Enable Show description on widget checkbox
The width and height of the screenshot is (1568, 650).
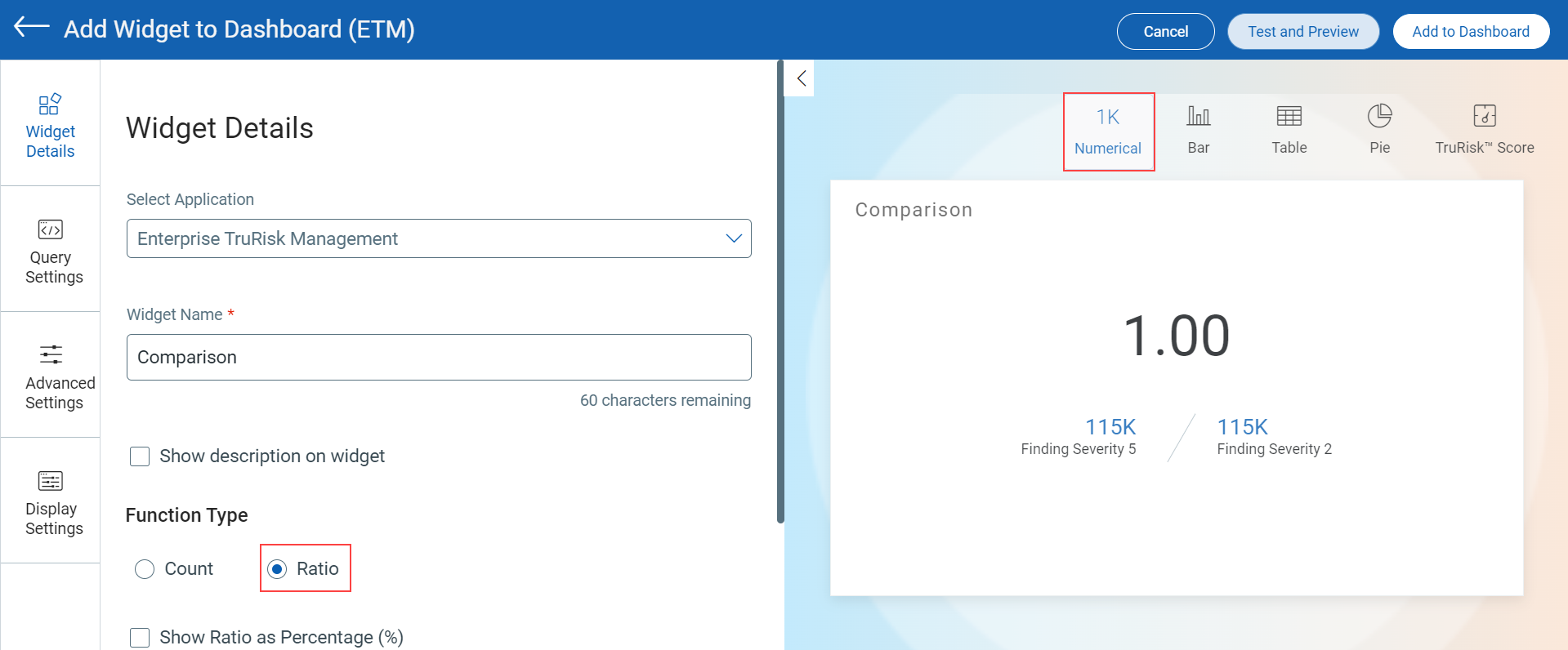click(140, 456)
